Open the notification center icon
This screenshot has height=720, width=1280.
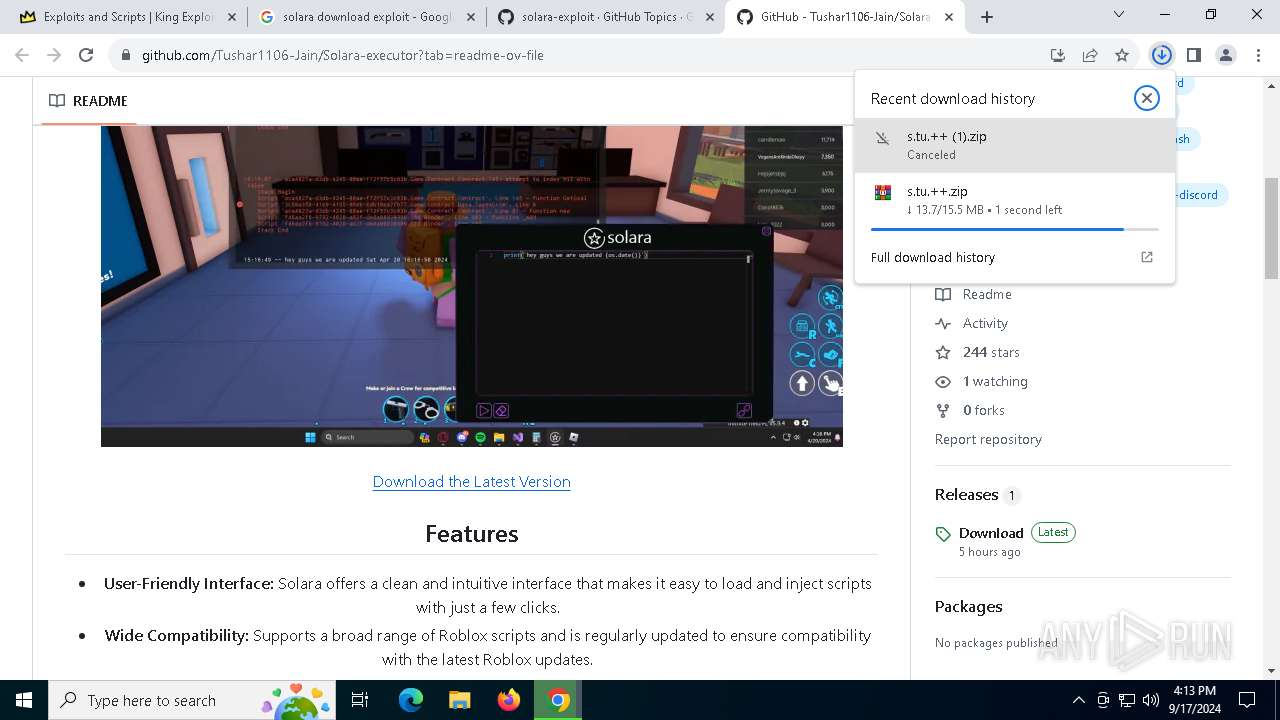[1247, 700]
